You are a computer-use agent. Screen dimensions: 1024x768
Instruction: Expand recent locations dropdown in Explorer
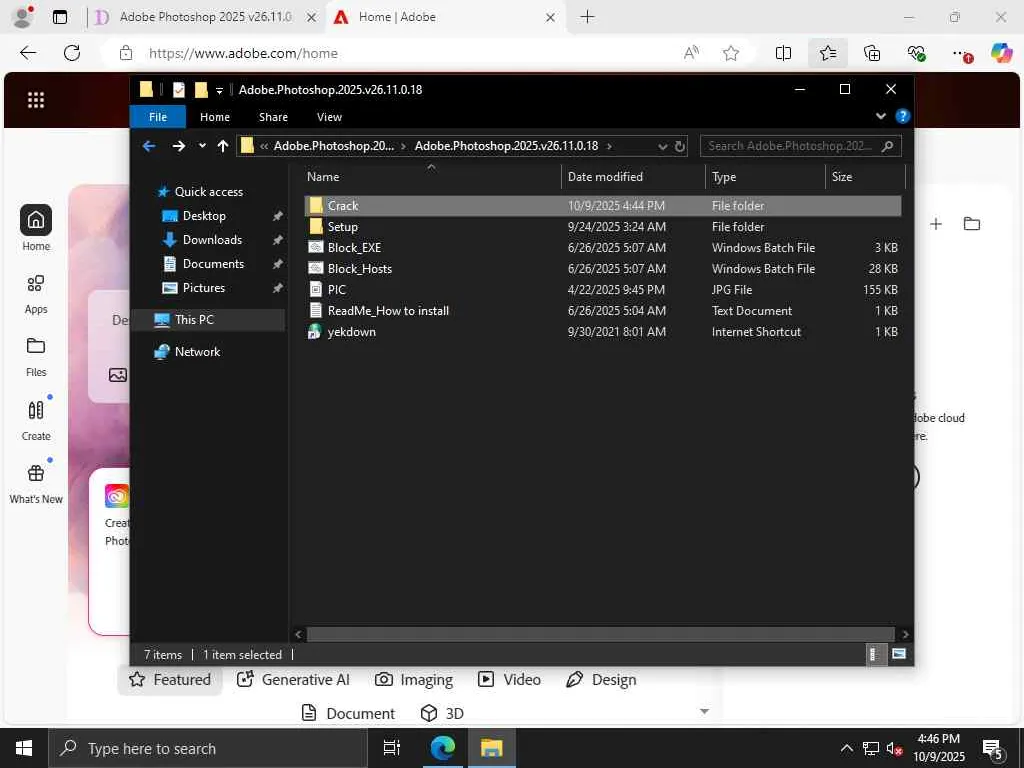202,146
